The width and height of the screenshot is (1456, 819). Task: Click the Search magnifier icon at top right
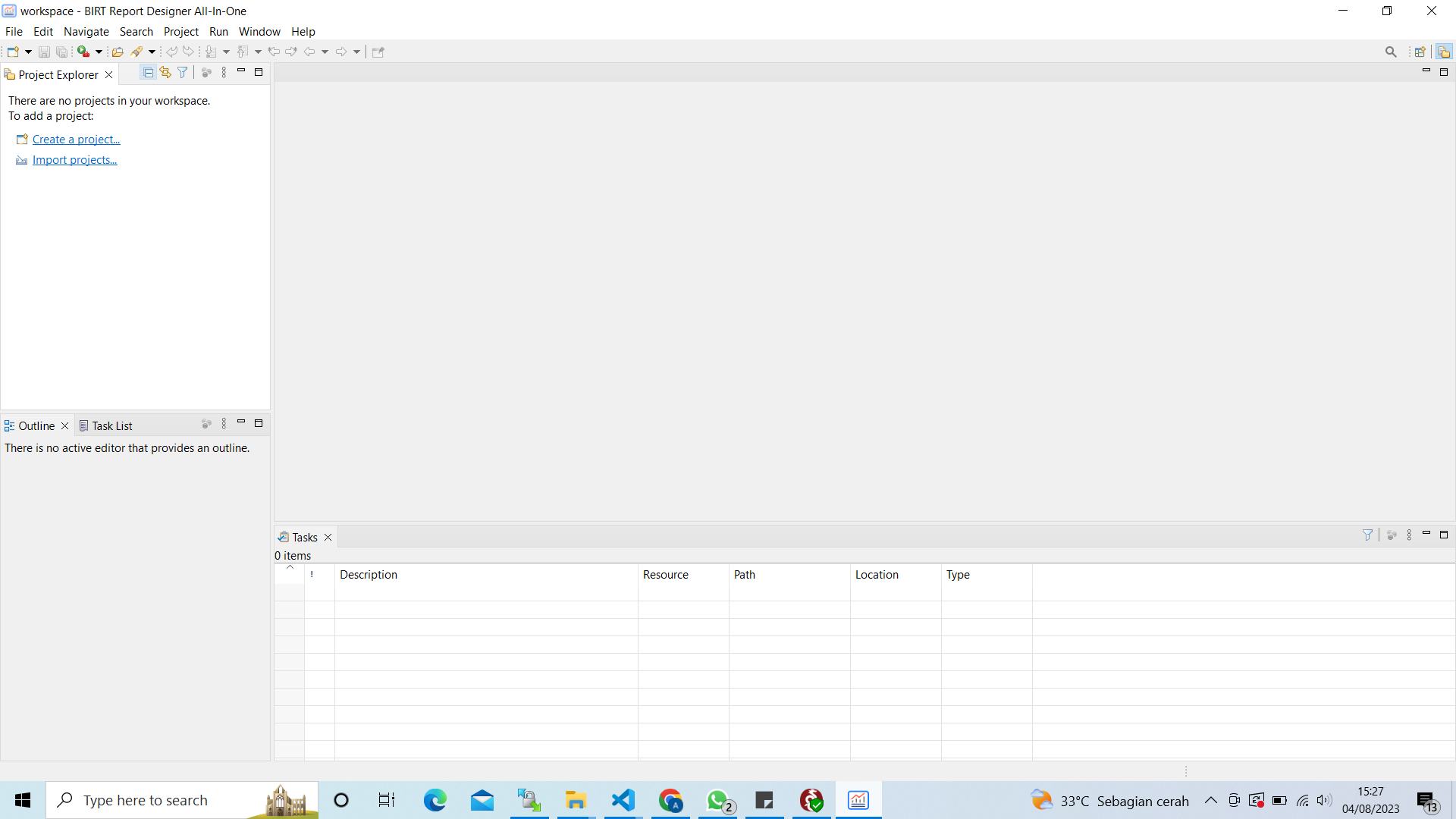pyautogui.click(x=1391, y=52)
